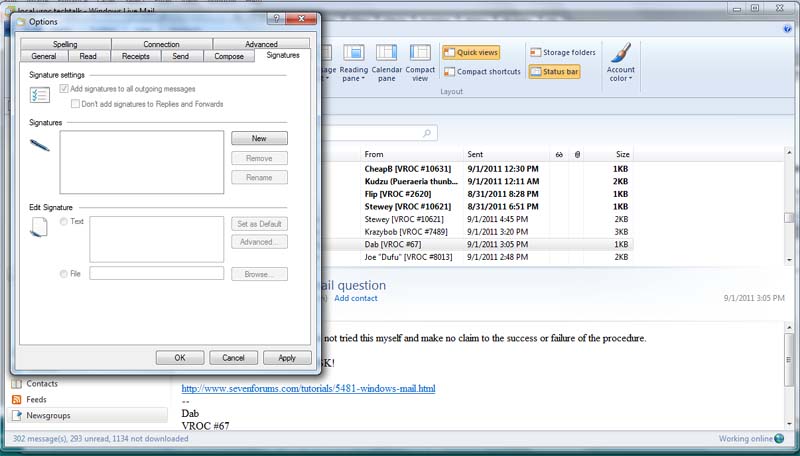
Task: Expand the Reading pane dropdown arrow
Action: [363, 79]
